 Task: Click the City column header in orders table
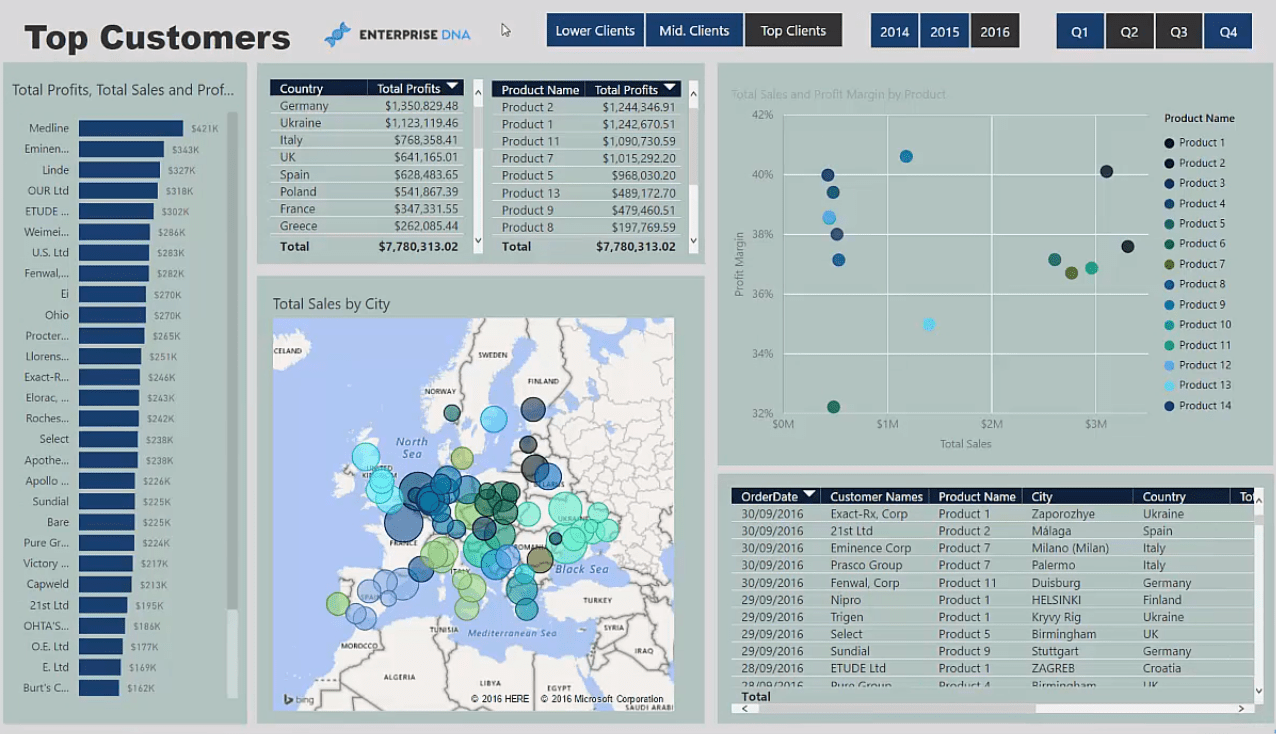click(1079, 496)
